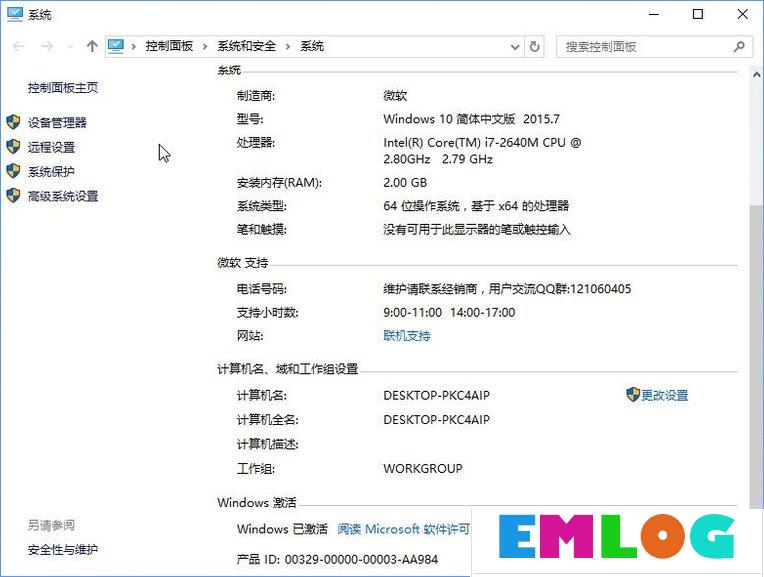Refresh the page with the refresh icon
Screen dimensions: 764x577
pos(535,47)
